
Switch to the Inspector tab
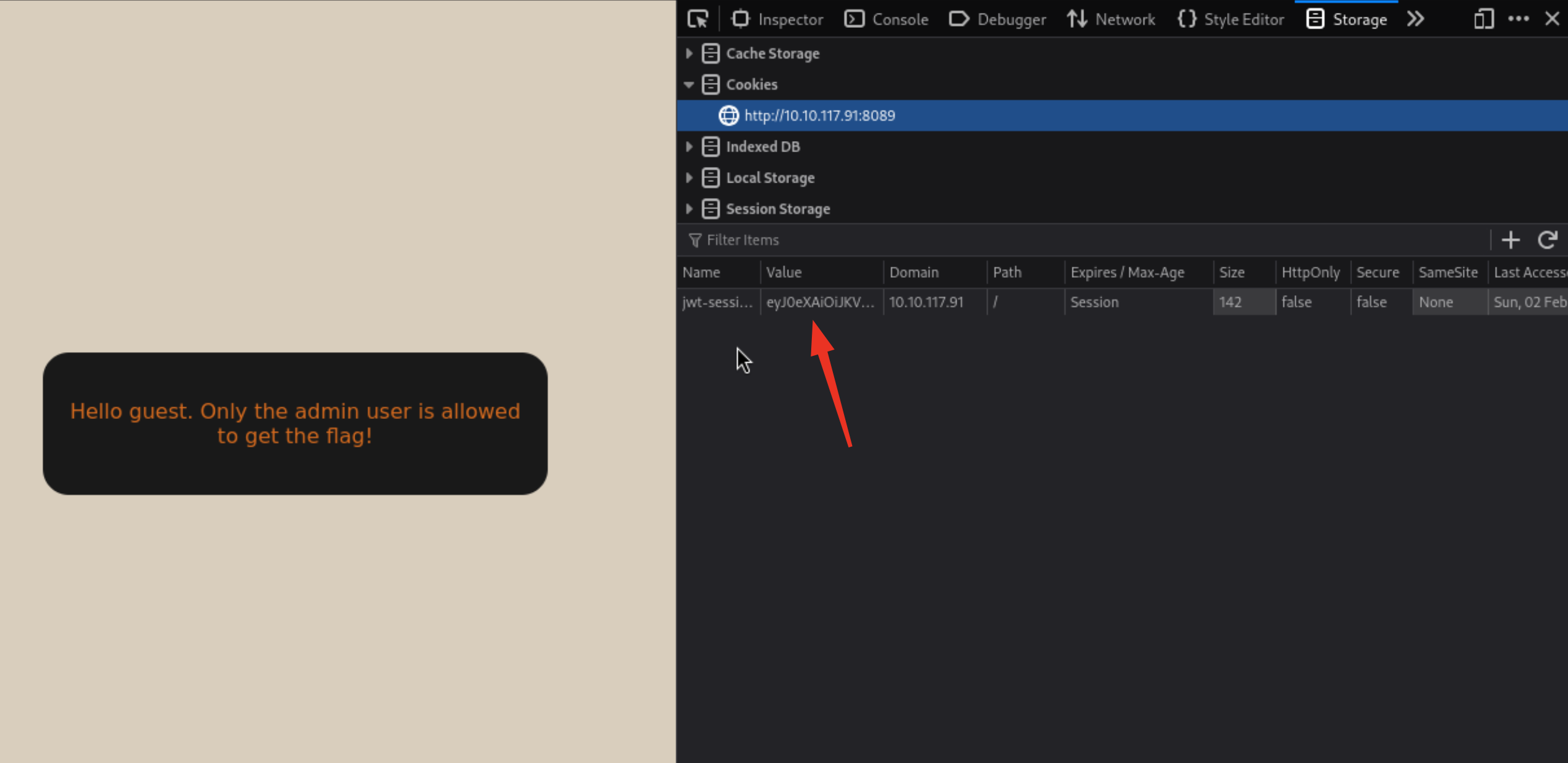pyautogui.click(x=777, y=19)
